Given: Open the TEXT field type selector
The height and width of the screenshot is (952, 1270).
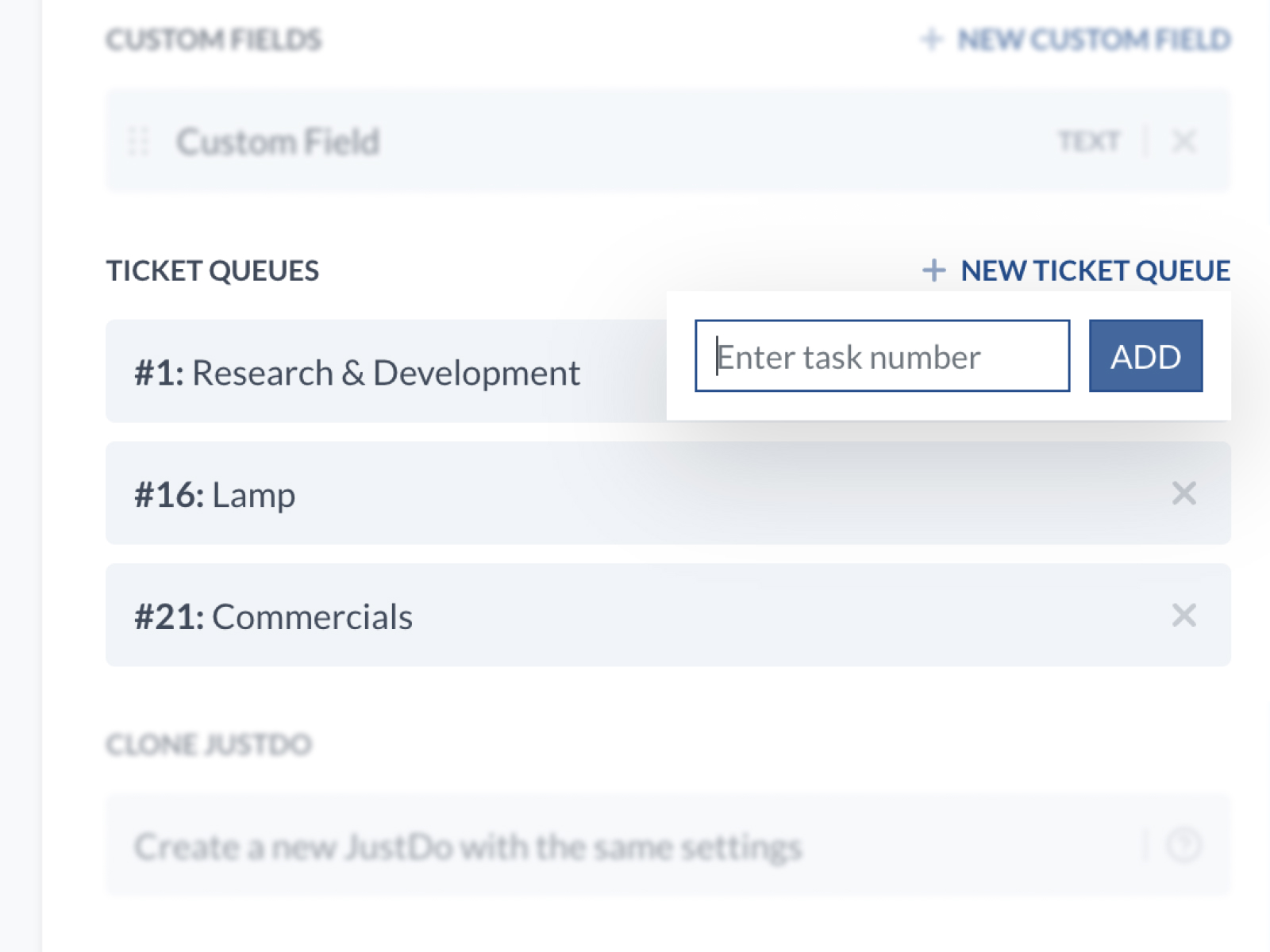Looking at the screenshot, I should pos(1089,141).
